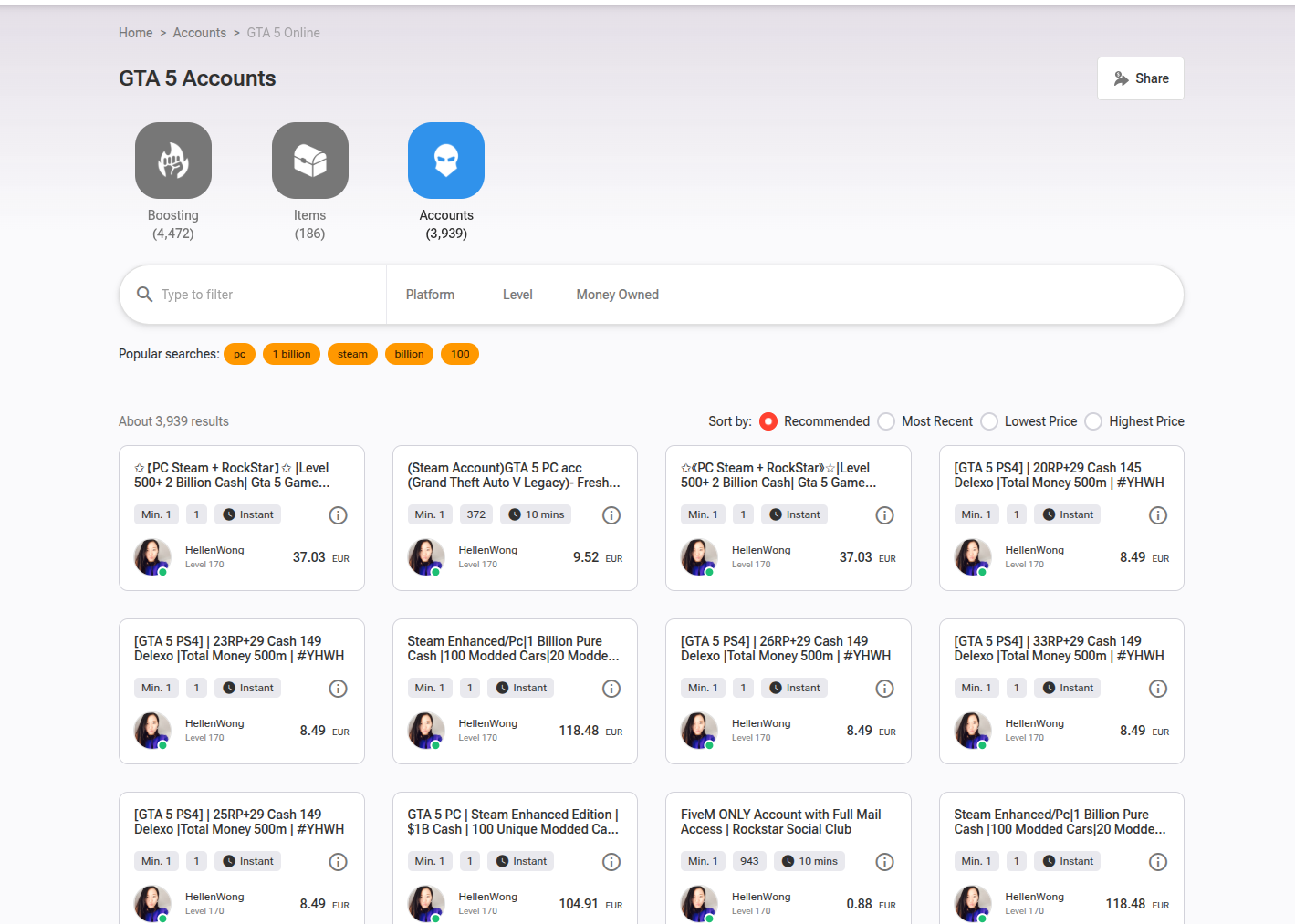The height and width of the screenshot is (924, 1295).
Task: Navigate to Accounts breadcrumb link
Action: (199, 33)
